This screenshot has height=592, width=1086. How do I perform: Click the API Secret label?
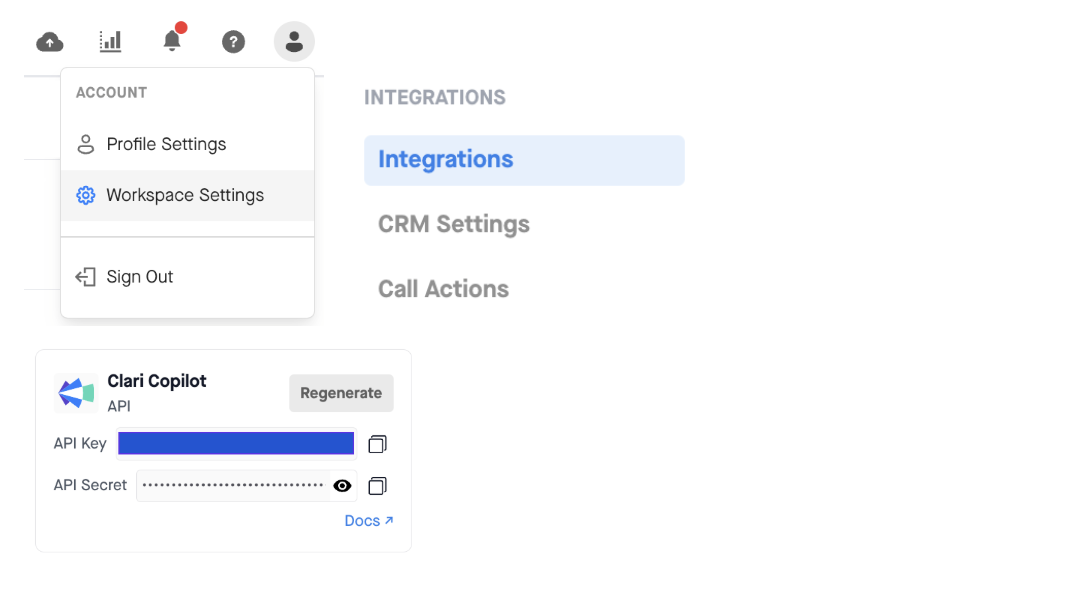[x=90, y=485]
